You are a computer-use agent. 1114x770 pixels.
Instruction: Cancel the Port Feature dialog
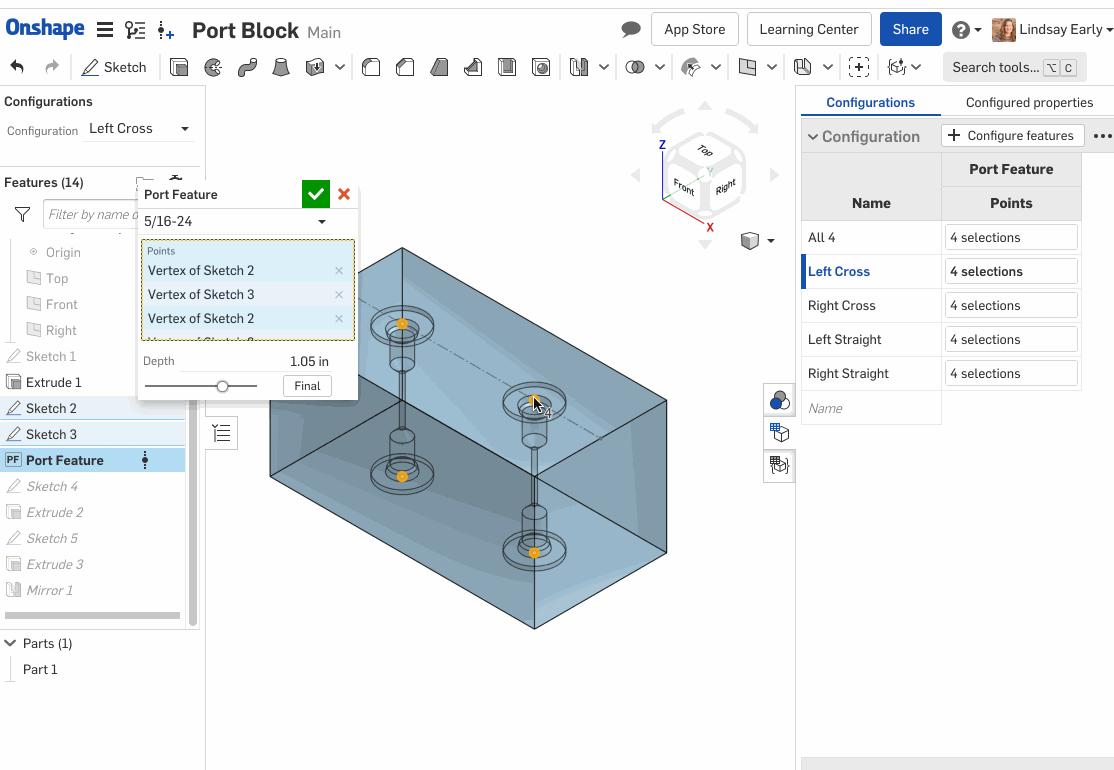[x=344, y=194]
